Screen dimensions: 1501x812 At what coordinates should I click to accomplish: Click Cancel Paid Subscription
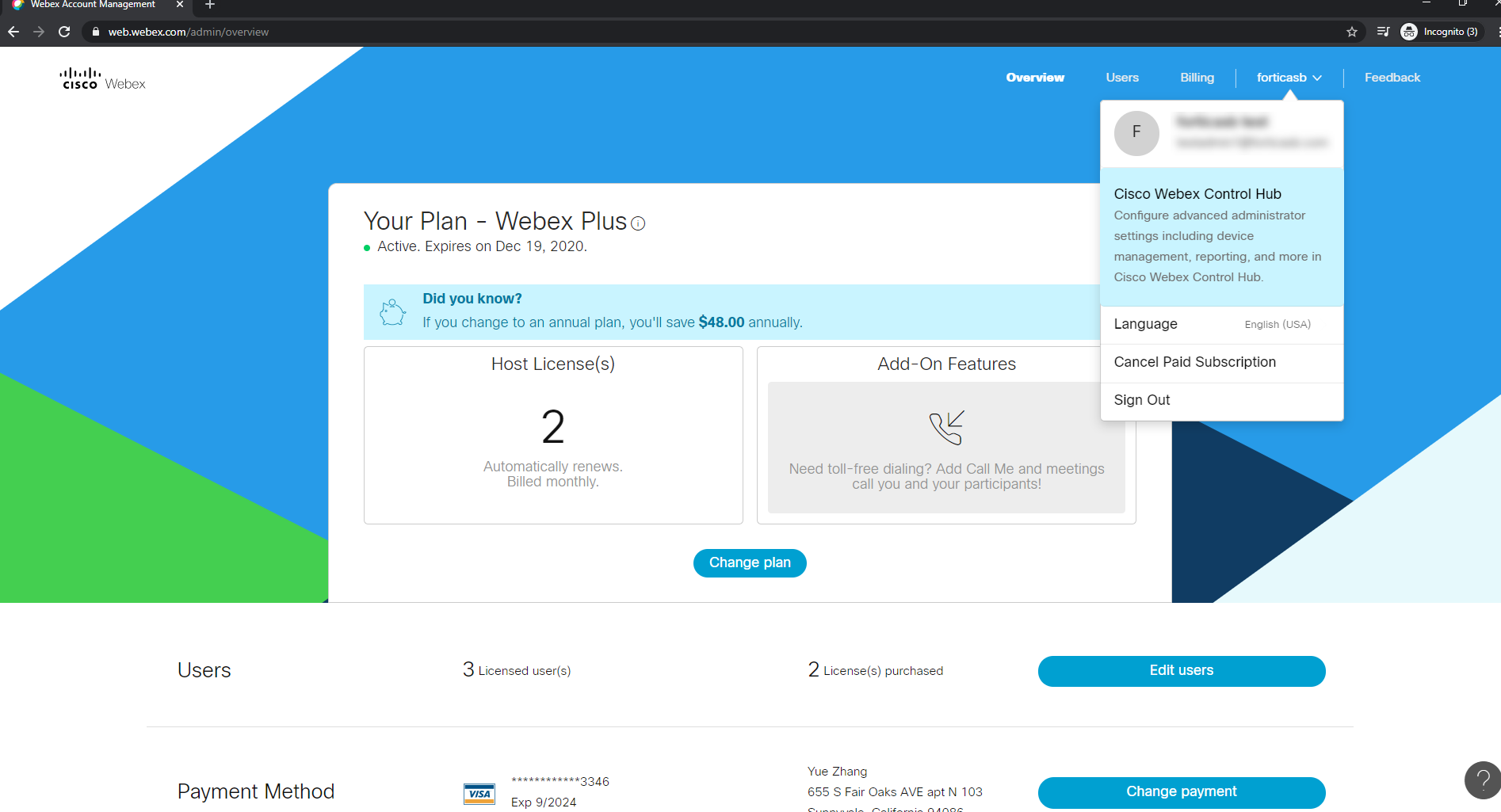click(x=1194, y=362)
